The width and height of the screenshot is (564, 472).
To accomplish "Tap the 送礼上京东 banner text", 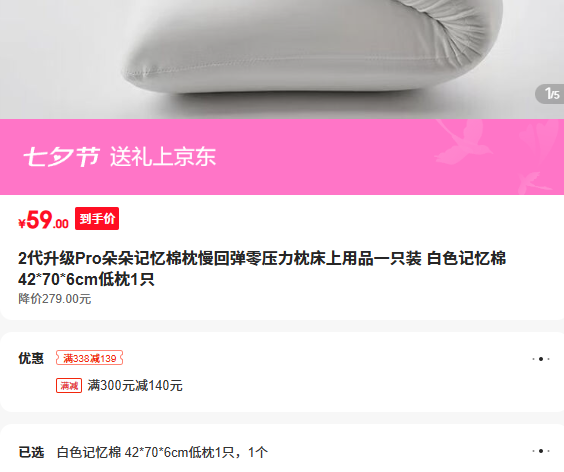I will 163,156.
